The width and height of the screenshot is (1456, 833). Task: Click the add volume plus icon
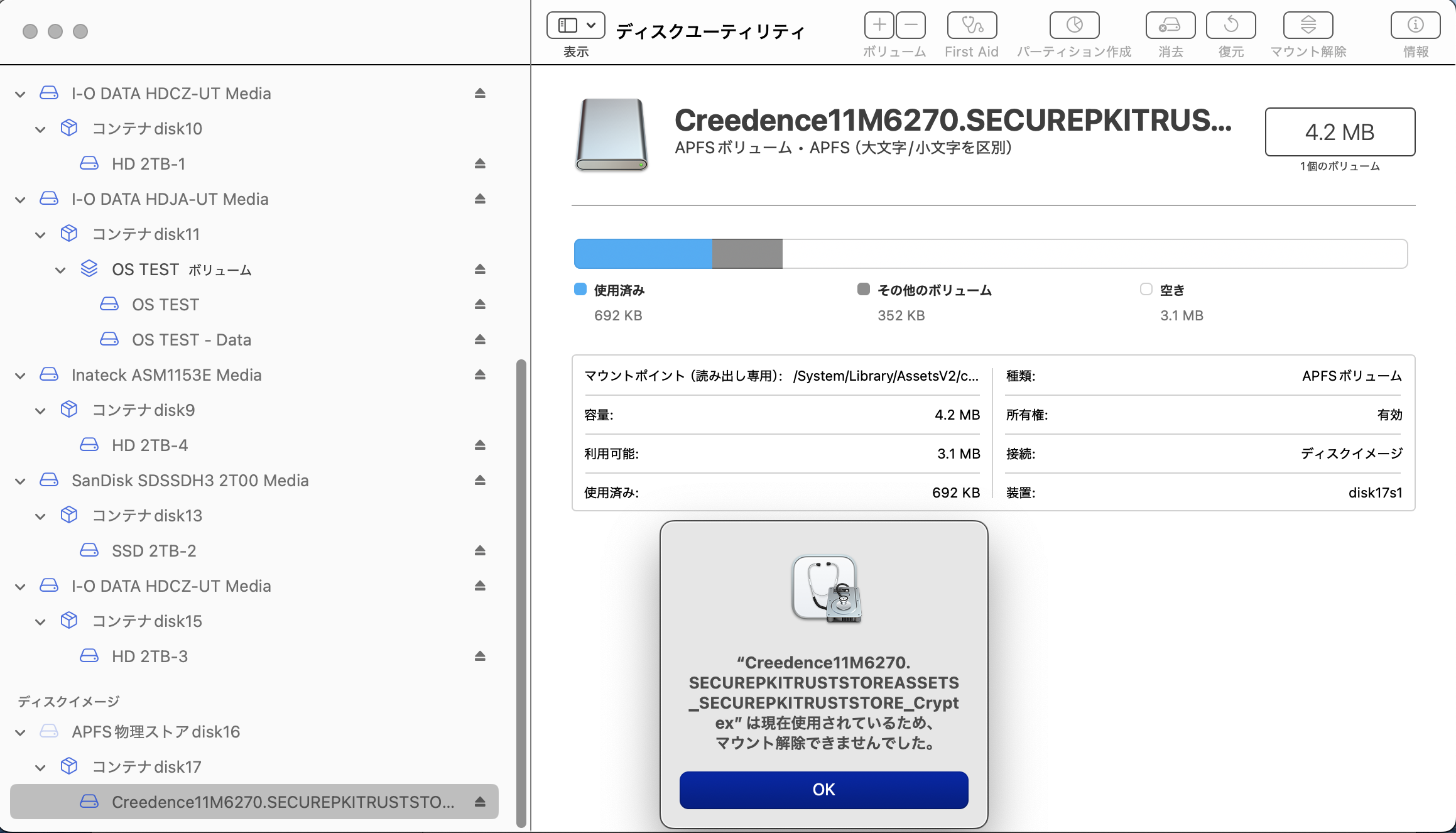pos(879,26)
